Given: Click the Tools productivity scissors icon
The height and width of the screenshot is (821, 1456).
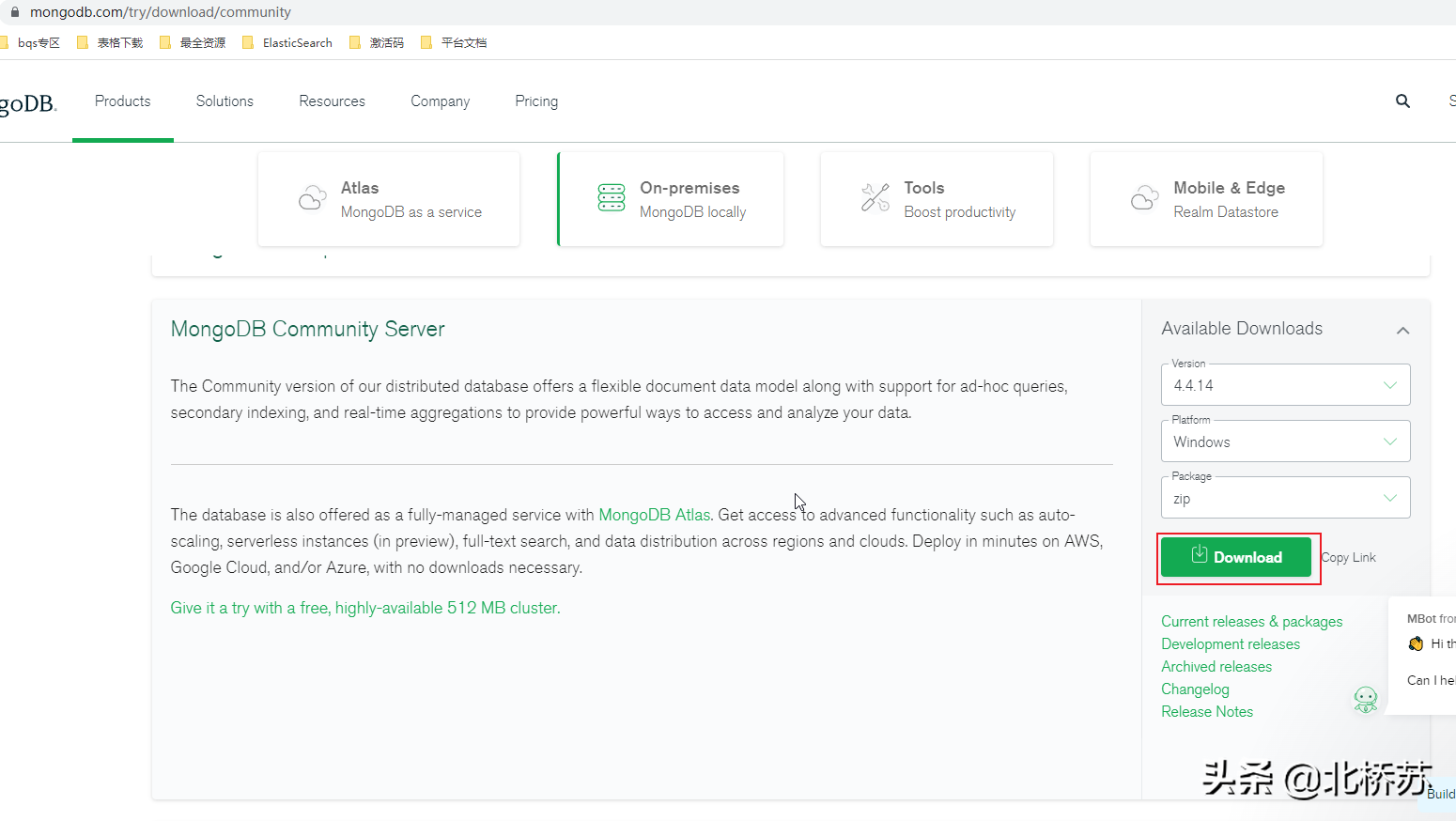Looking at the screenshot, I should [875, 198].
